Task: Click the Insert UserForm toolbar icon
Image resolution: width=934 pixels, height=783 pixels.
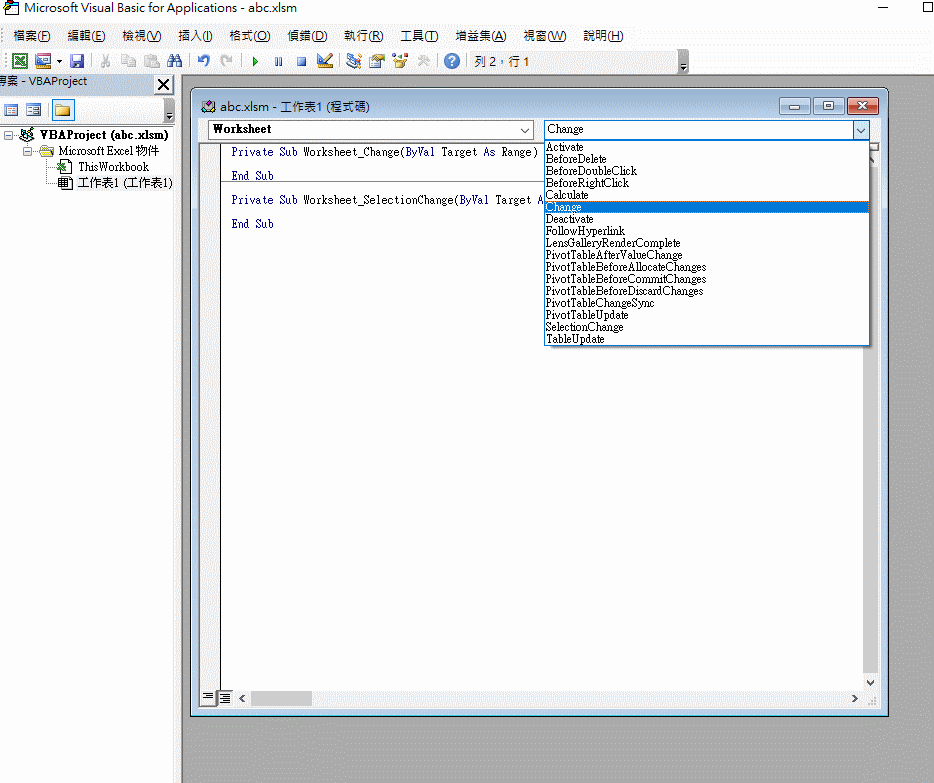Action: click(43, 61)
